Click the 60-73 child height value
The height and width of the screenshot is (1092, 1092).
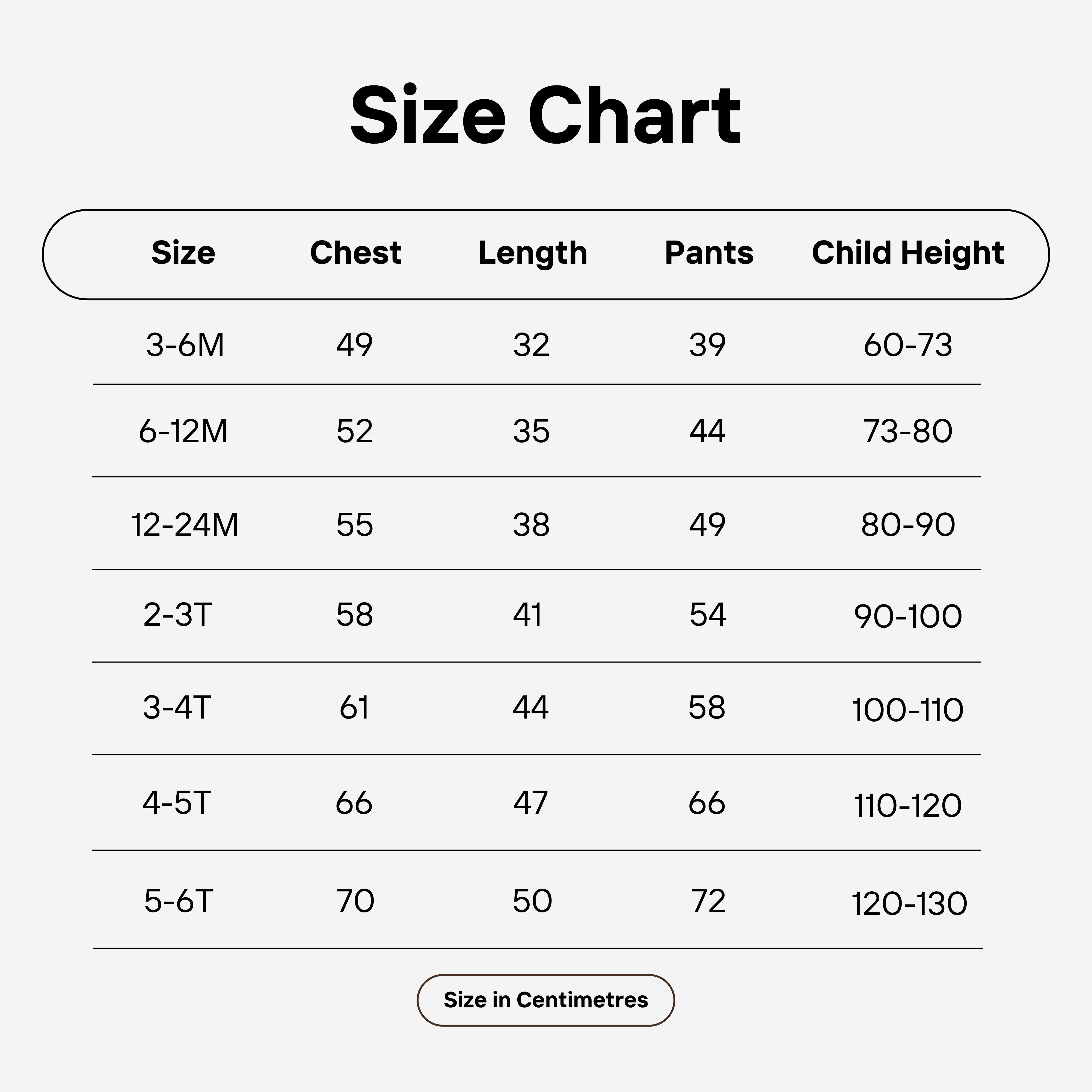point(908,345)
